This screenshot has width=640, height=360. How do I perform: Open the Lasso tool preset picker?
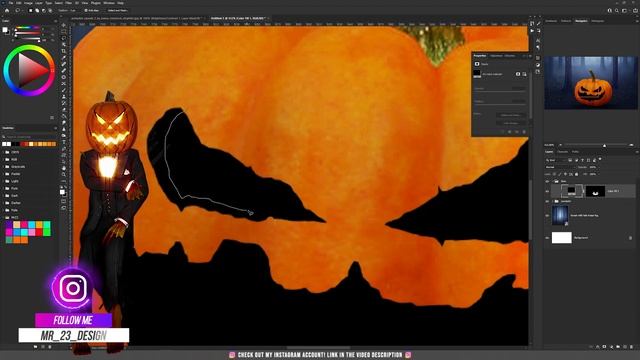(19, 11)
